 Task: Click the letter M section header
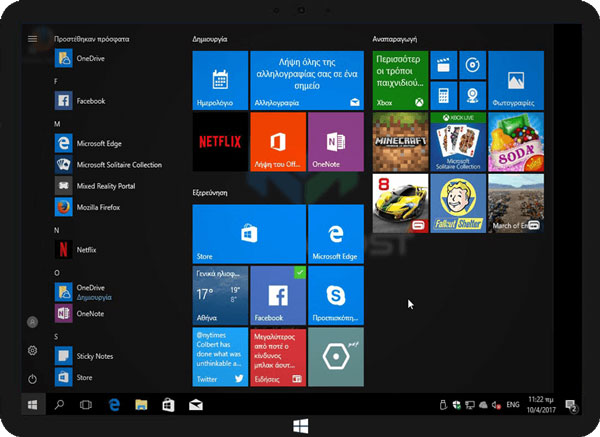coord(57,124)
